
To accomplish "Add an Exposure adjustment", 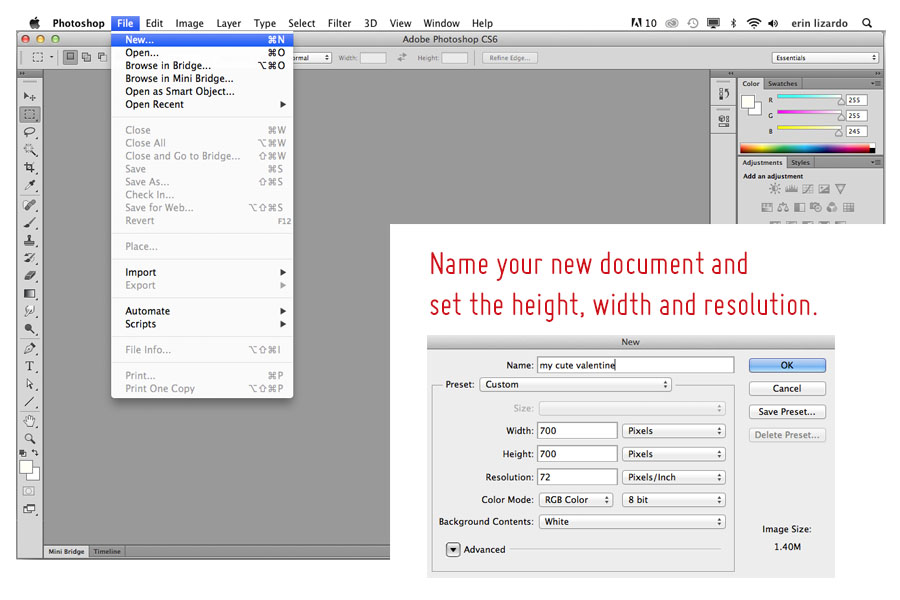I will coord(824,189).
